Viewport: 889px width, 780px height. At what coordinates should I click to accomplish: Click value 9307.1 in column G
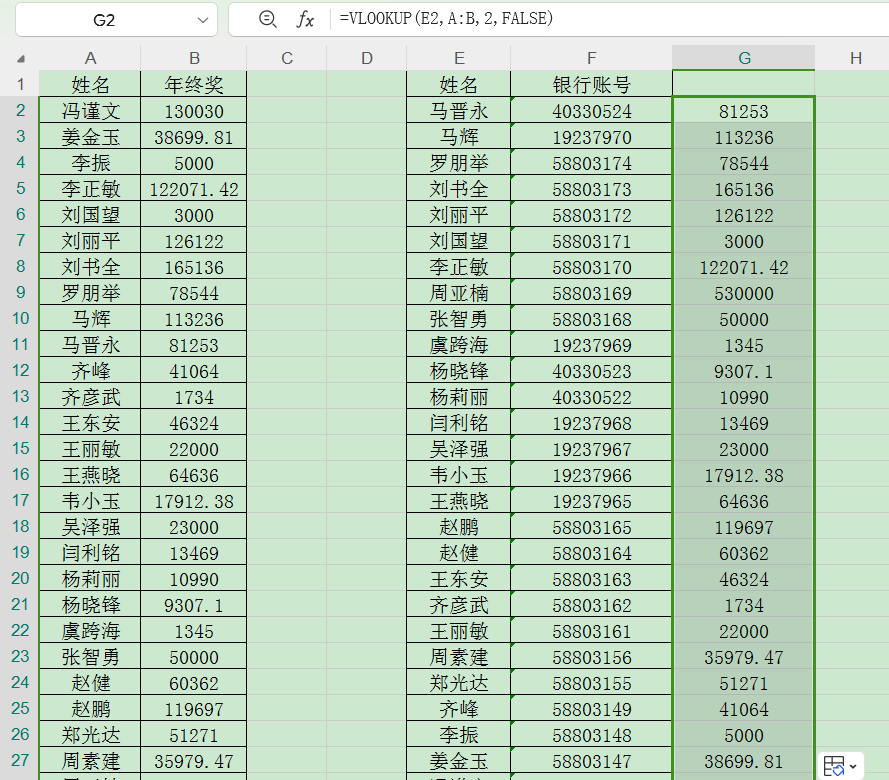(744, 371)
